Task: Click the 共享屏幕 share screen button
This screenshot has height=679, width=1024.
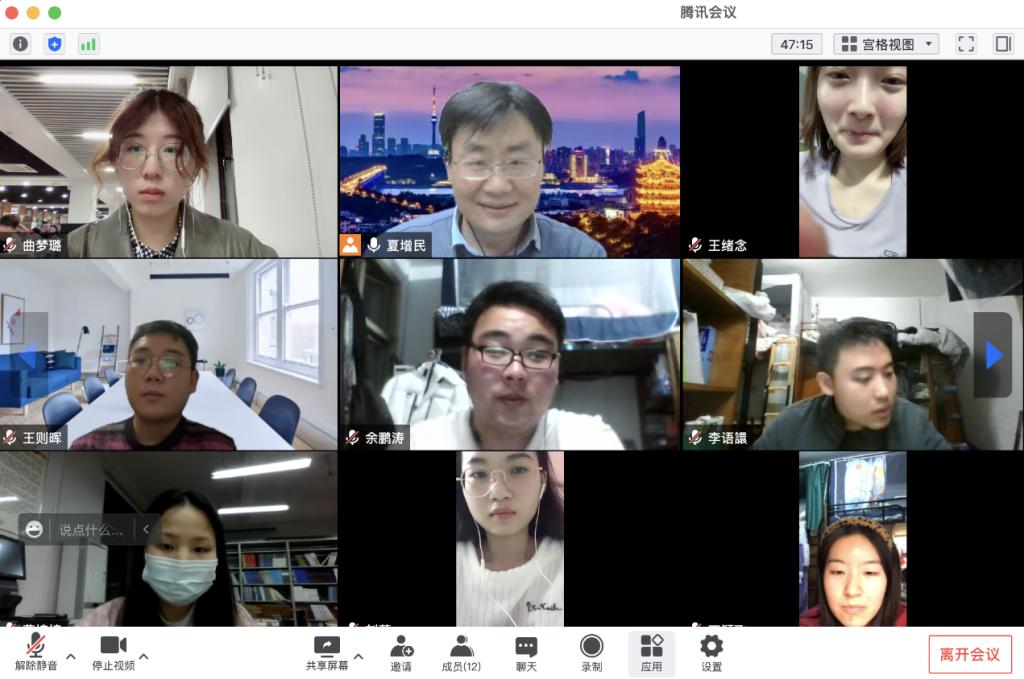Action: [326, 653]
